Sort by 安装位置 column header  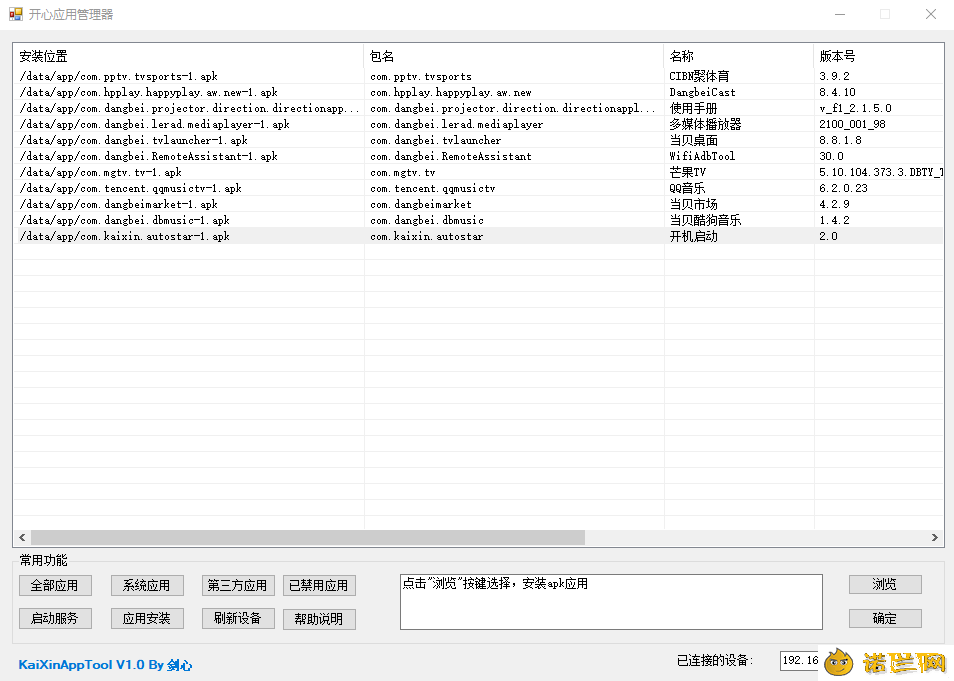tap(189, 57)
